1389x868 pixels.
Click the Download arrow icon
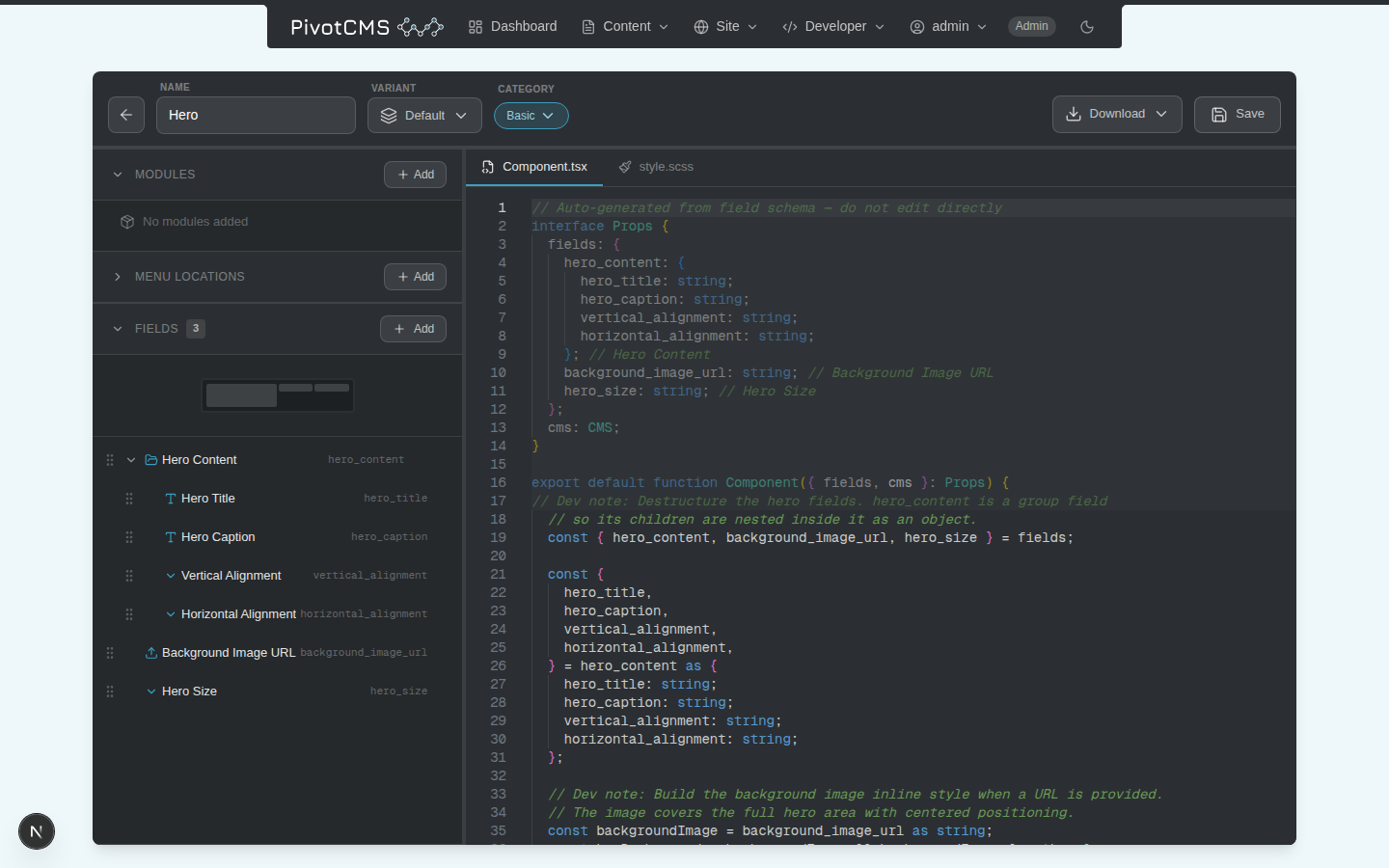coord(1074,114)
